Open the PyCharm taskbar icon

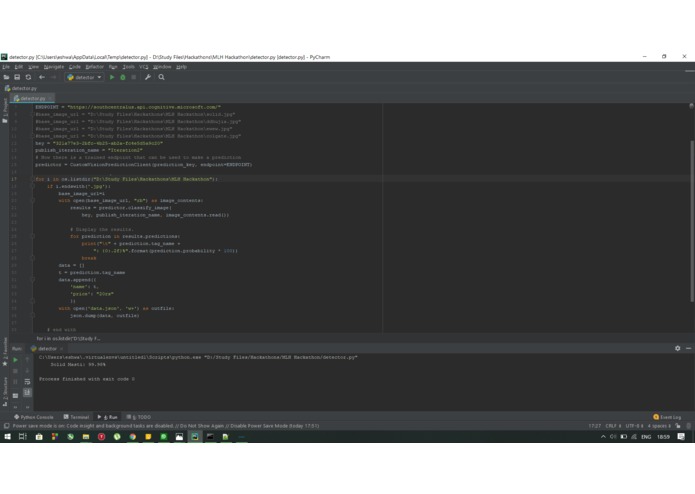point(195,437)
